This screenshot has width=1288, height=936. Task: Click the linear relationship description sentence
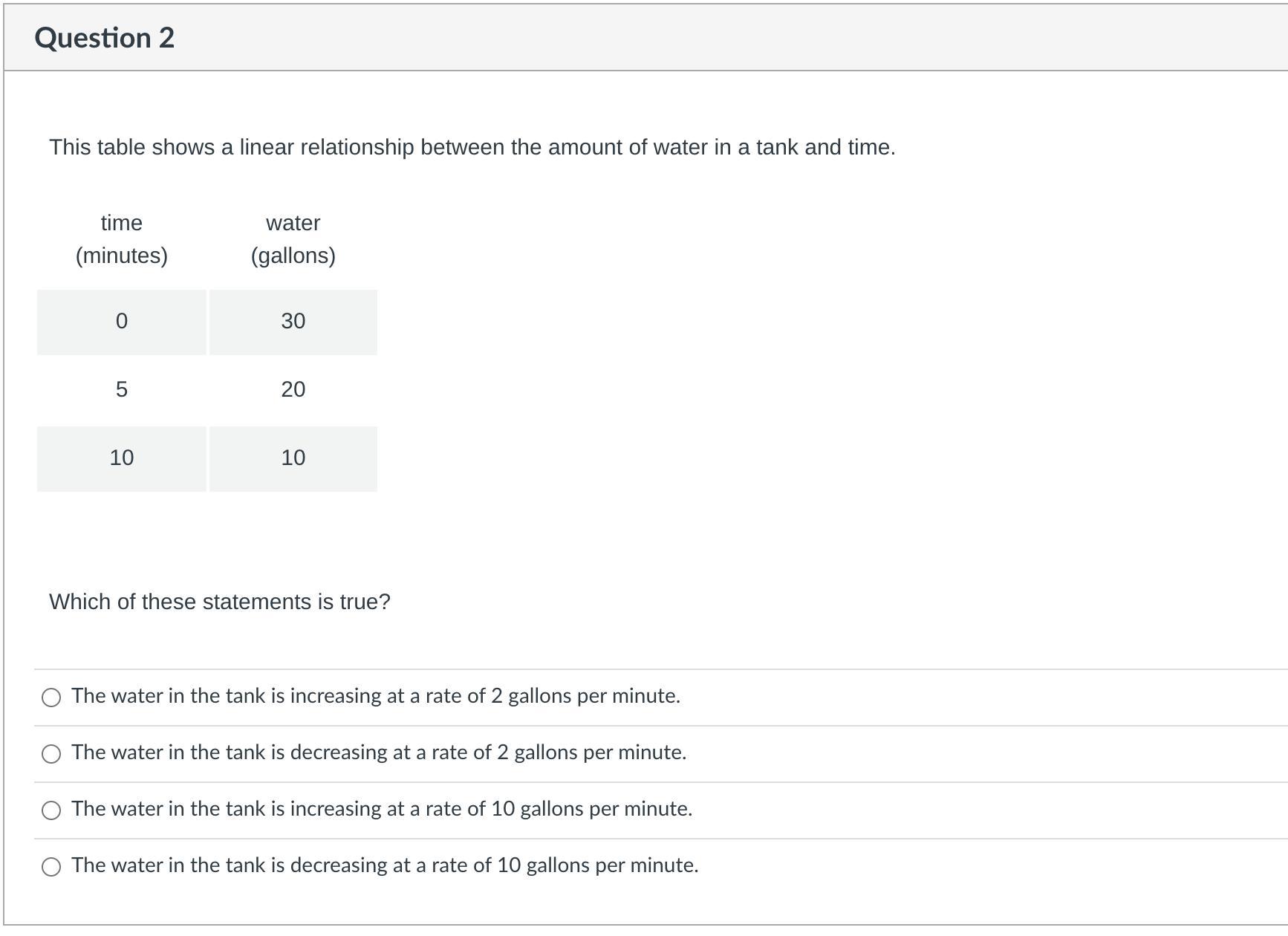(x=472, y=147)
